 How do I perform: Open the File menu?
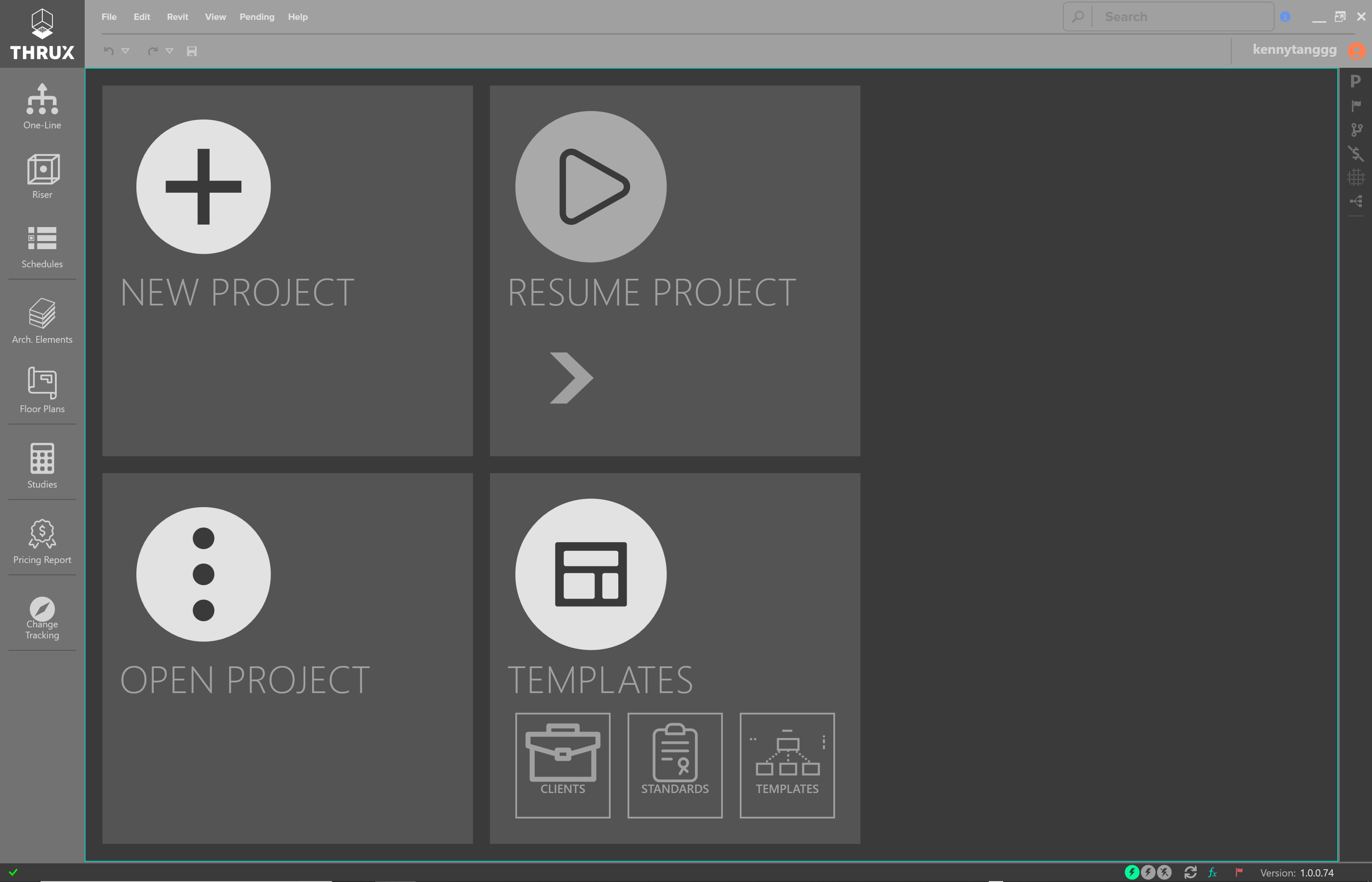[x=109, y=17]
